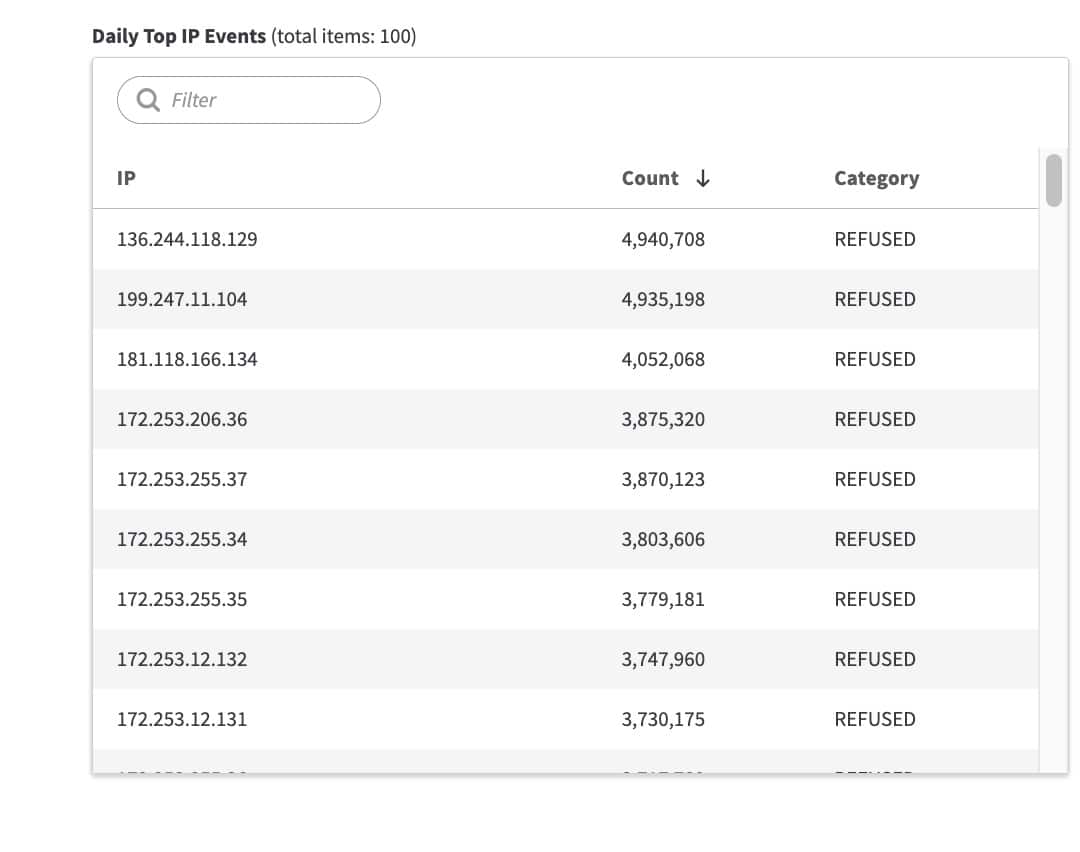This screenshot has height=852, width=1080.
Task: Click count value 3,747,960
Action: tap(663, 659)
